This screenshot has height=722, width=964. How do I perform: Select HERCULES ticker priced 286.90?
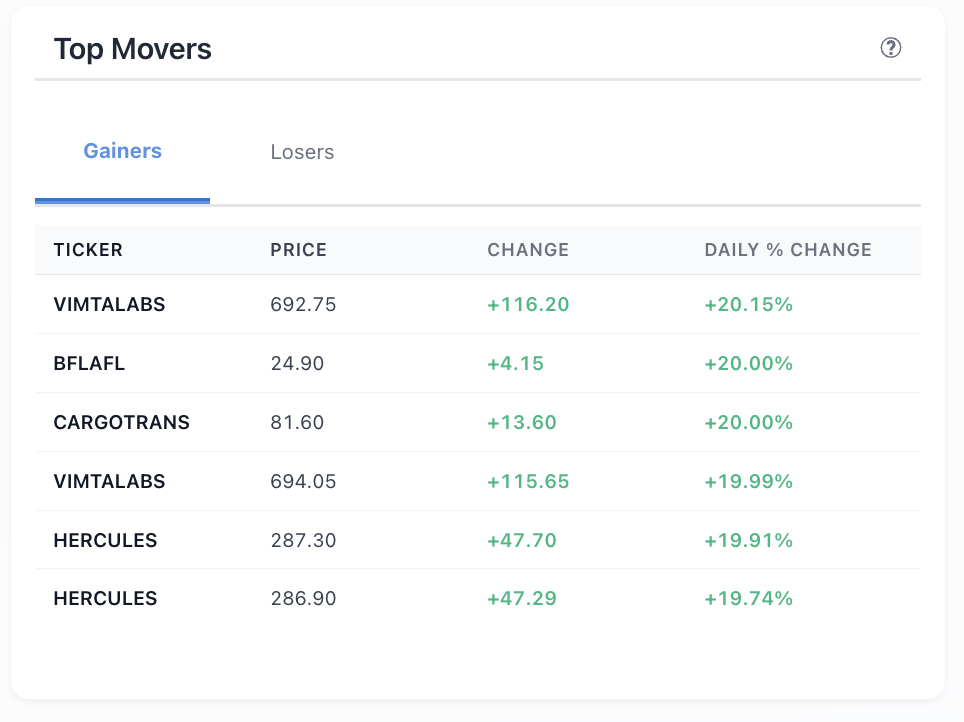105,598
